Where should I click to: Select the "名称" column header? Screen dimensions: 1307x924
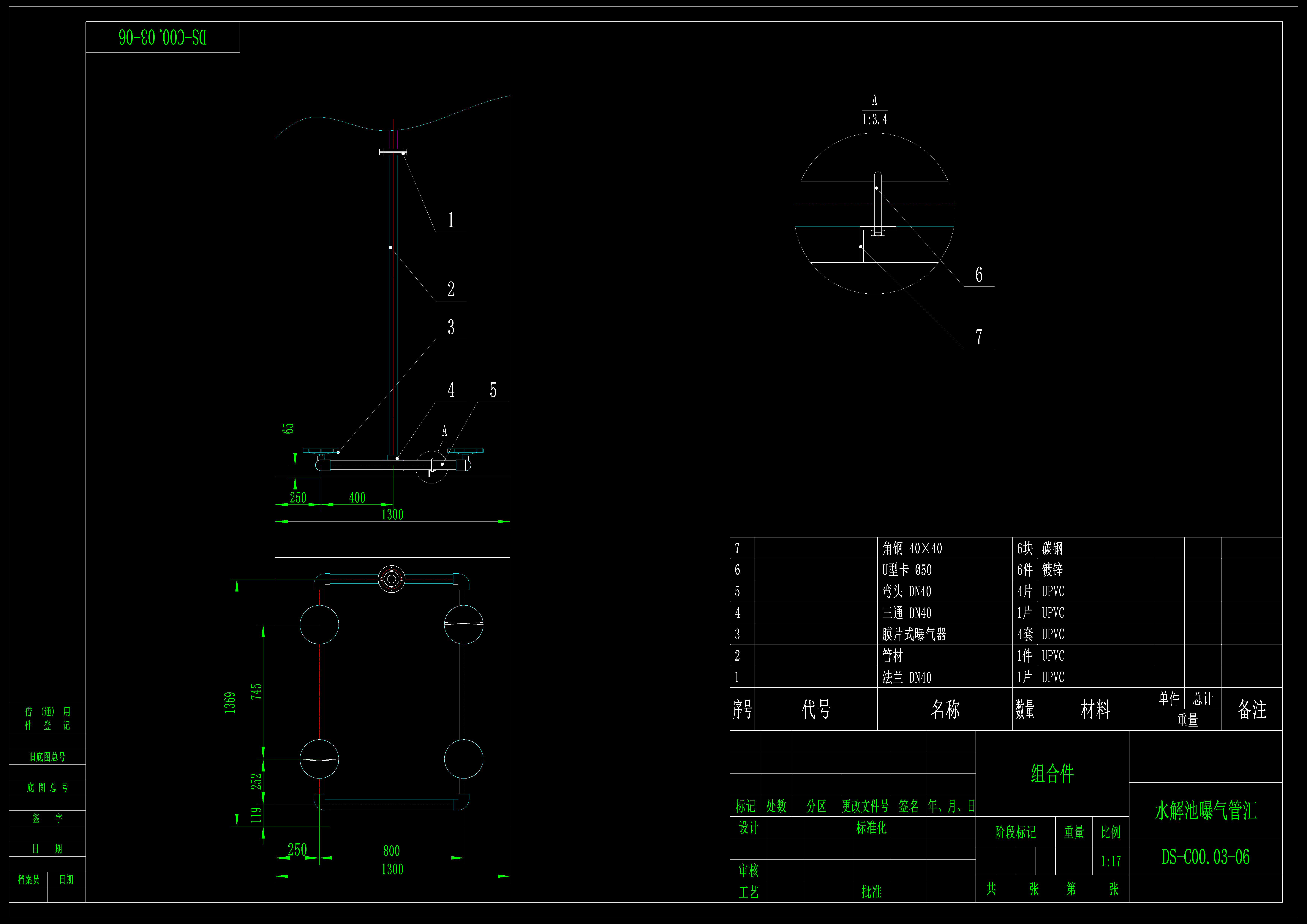pyautogui.click(x=945, y=709)
